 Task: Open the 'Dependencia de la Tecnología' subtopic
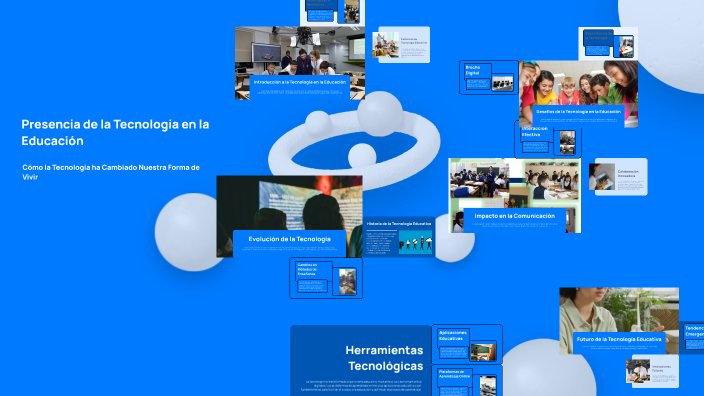click(x=608, y=44)
